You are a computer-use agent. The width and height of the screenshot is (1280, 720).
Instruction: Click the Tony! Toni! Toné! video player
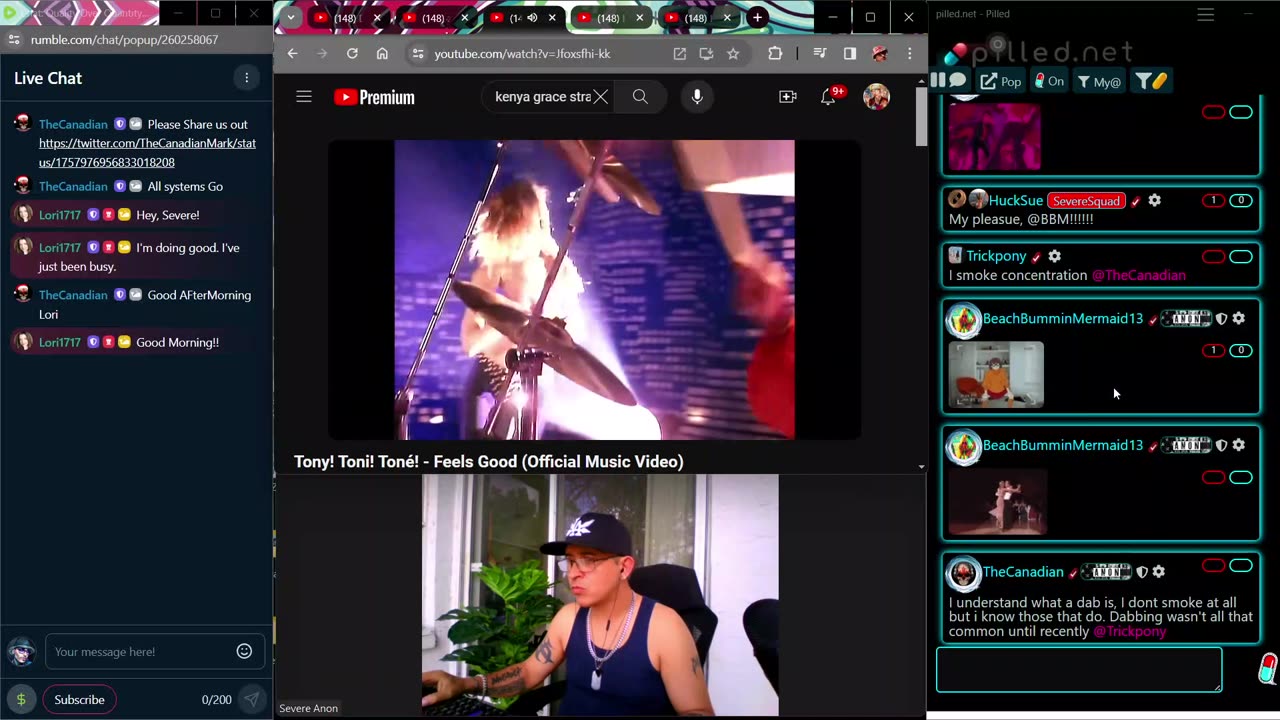click(594, 290)
